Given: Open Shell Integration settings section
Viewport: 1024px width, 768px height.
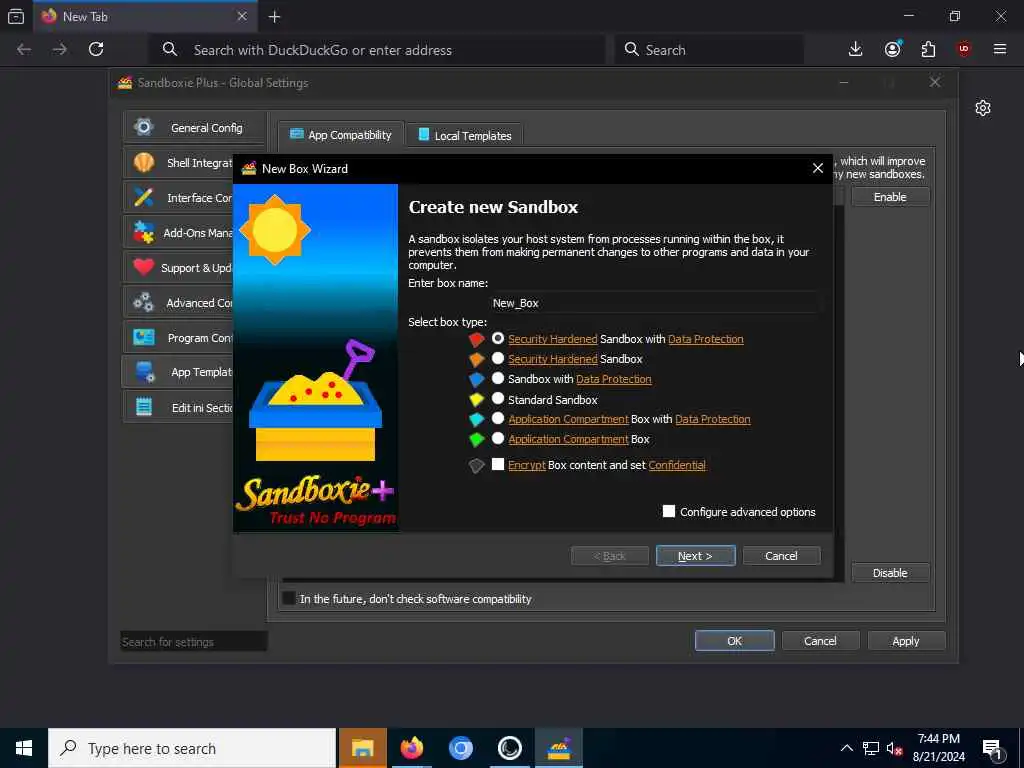Looking at the screenshot, I should tap(179, 163).
